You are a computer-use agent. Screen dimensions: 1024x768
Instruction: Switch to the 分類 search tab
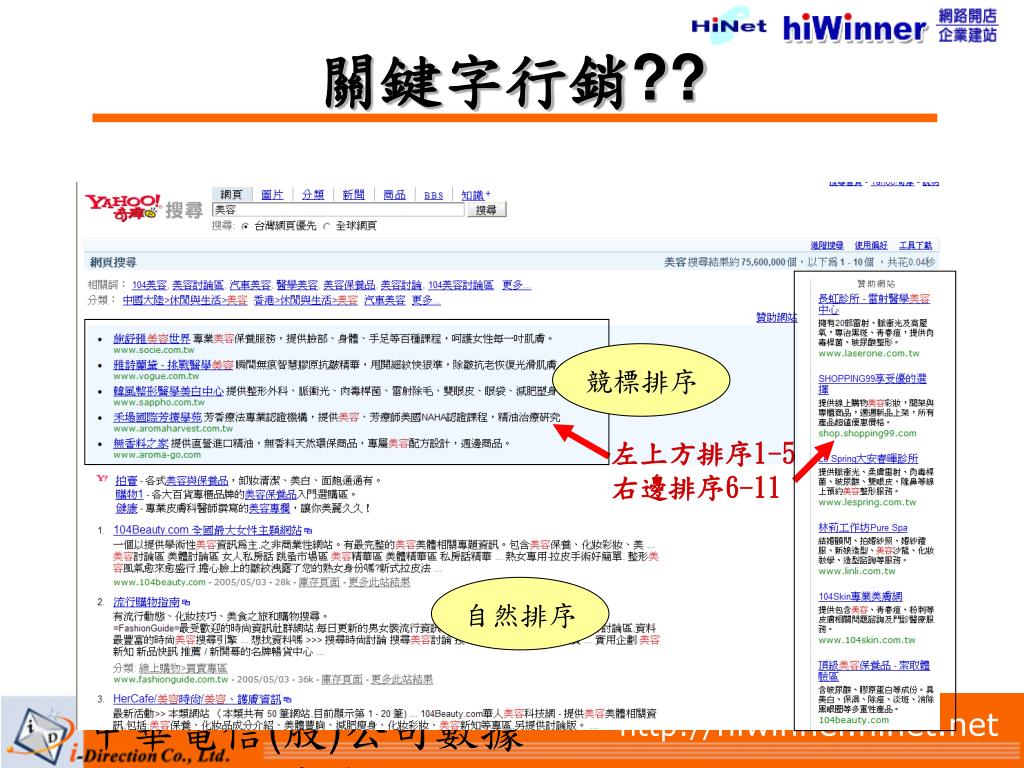point(313,195)
